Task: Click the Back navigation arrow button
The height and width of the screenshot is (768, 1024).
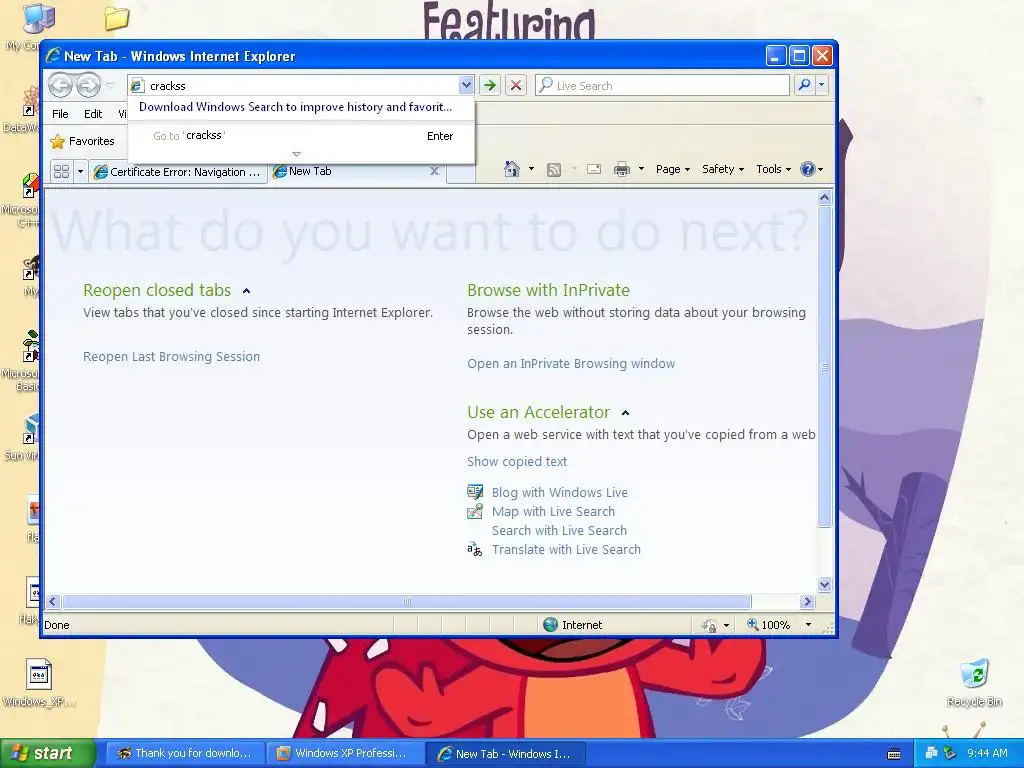Action: (60, 85)
